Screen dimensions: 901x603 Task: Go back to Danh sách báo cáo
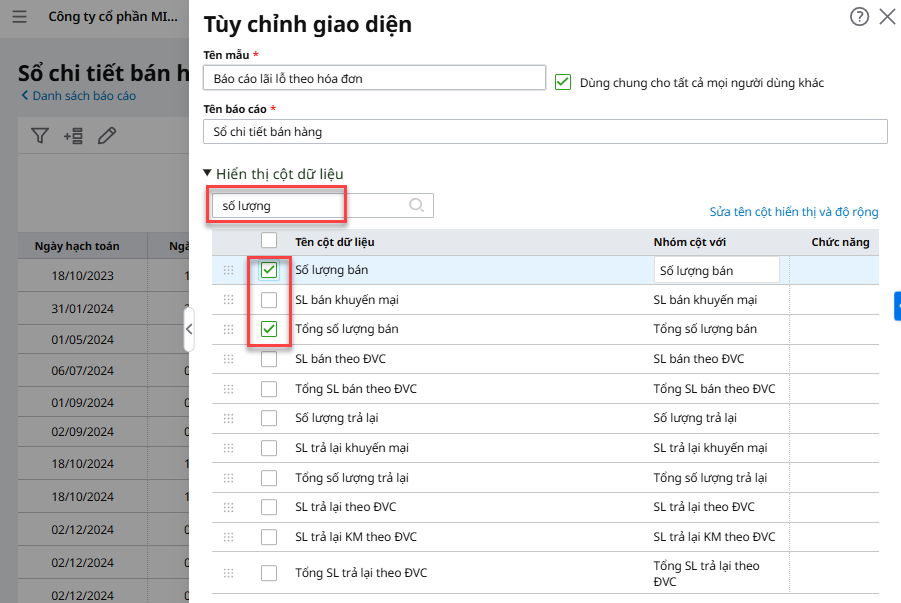[78, 96]
